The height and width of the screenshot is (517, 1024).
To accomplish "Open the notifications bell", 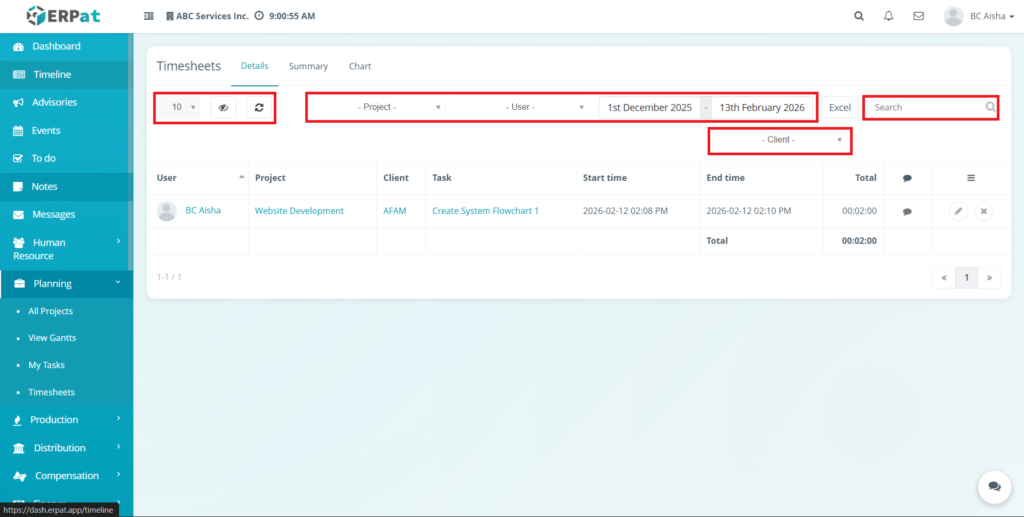I will 888,16.
